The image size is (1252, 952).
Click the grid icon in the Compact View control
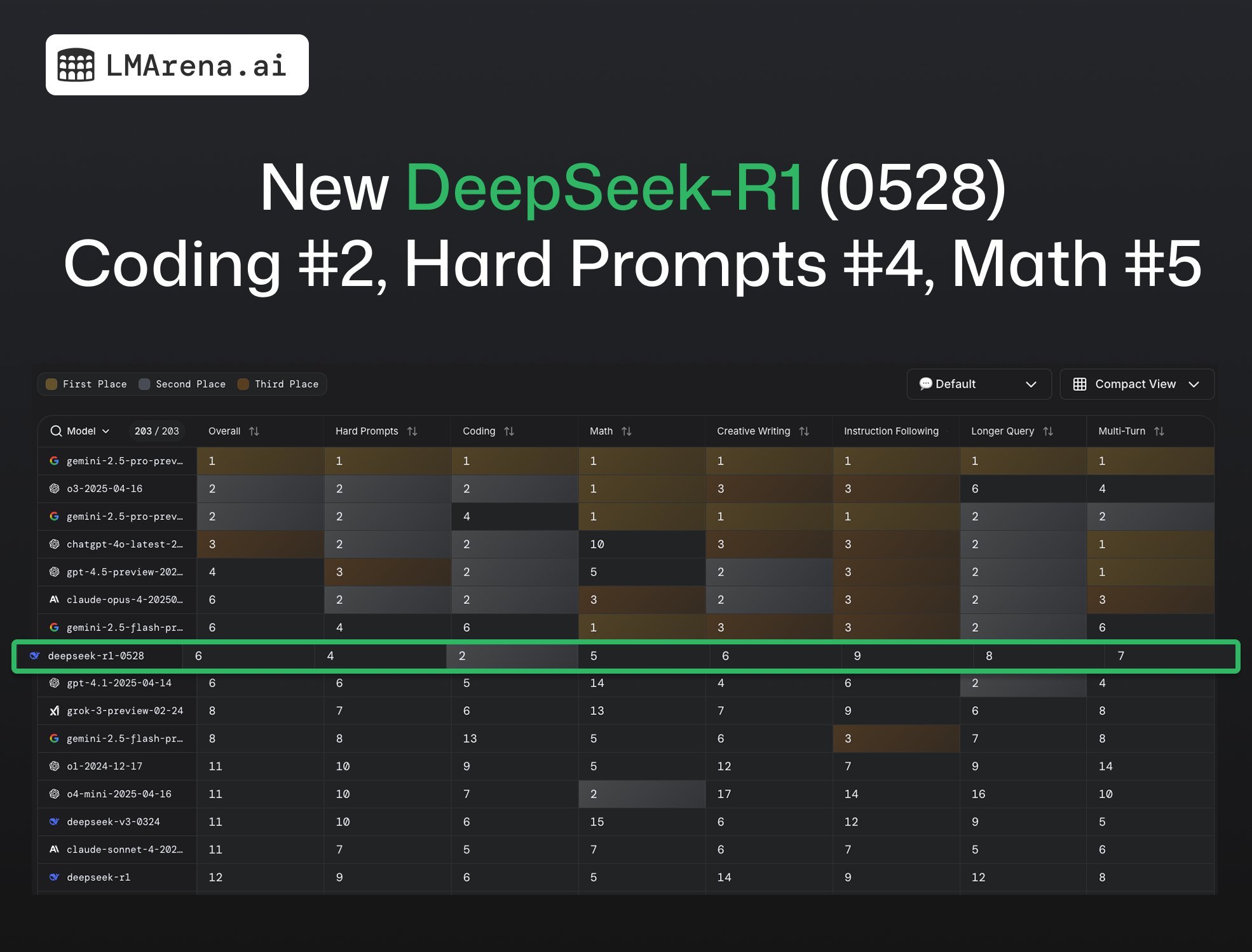1080,384
